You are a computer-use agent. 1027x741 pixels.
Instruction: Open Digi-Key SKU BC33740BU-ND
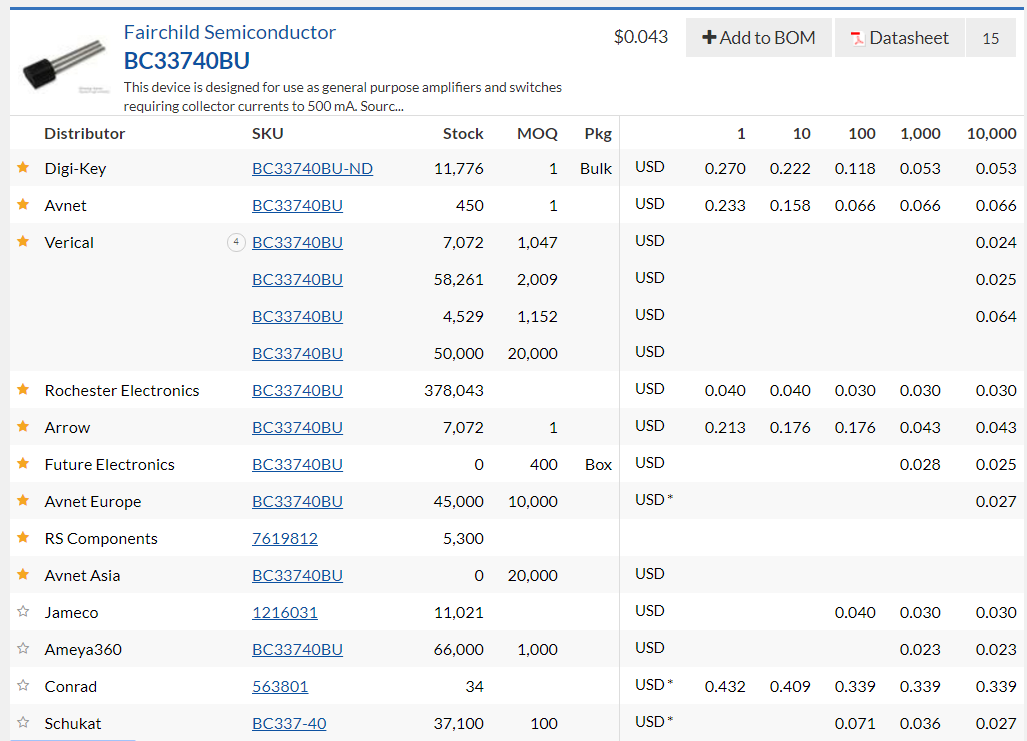click(312, 168)
